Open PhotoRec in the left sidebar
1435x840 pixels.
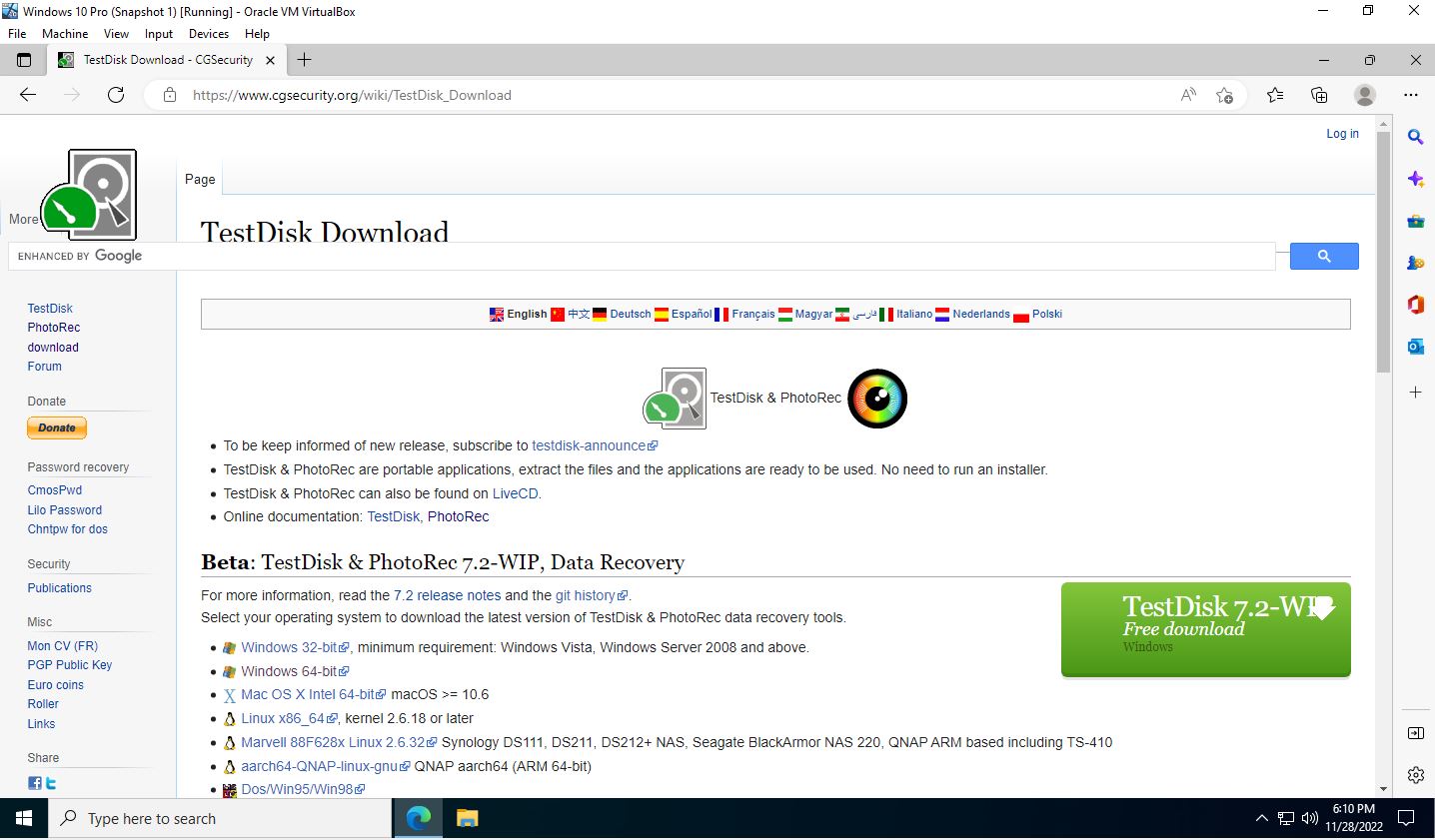click(54, 328)
